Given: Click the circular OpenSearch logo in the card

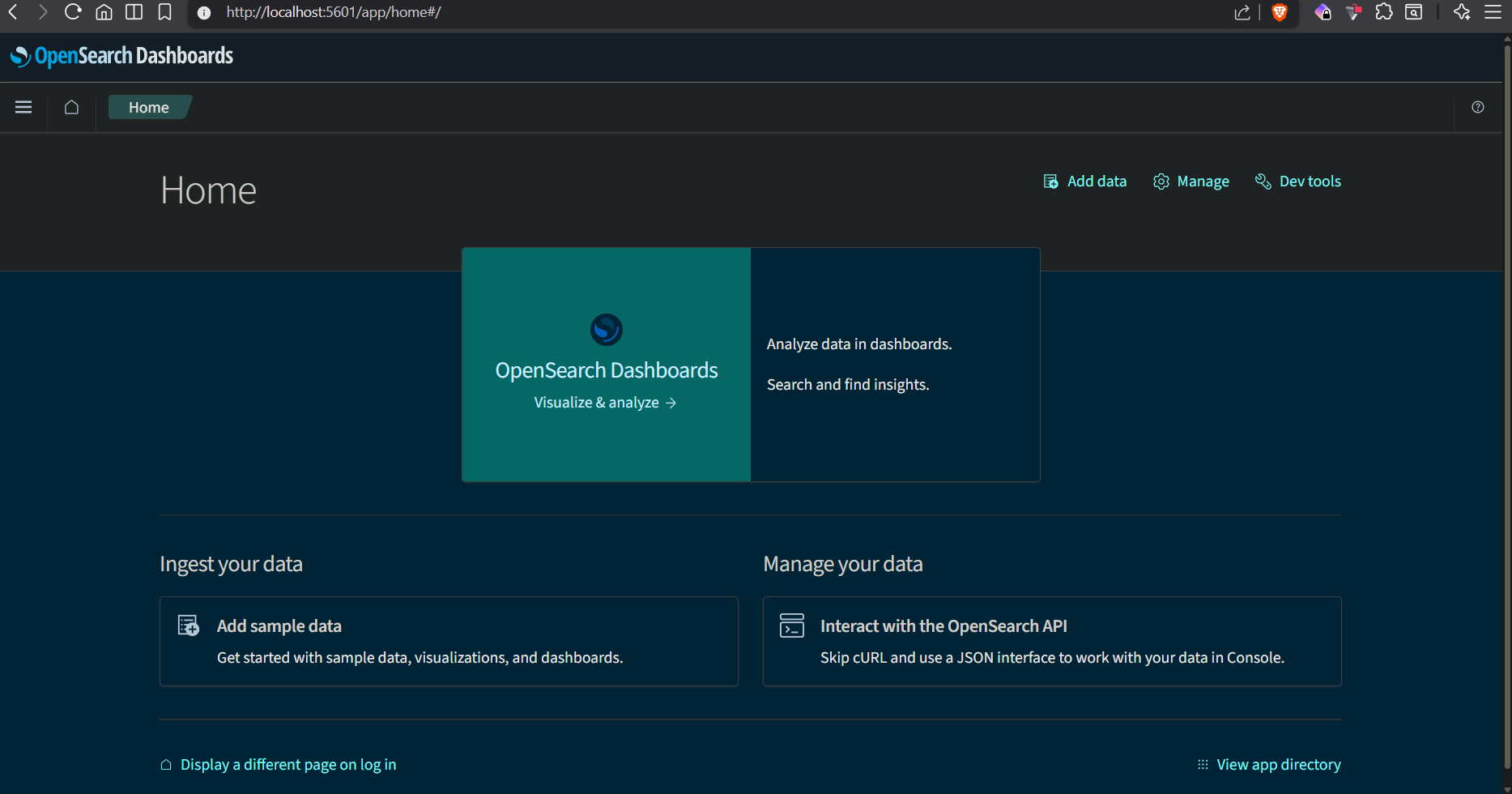Looking at the screenshot, I should pos(607,330).
